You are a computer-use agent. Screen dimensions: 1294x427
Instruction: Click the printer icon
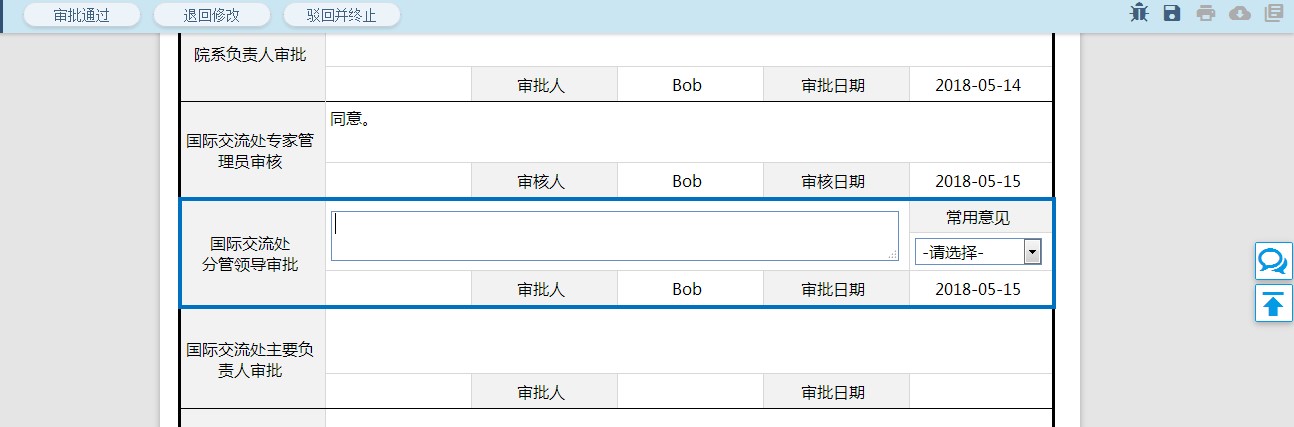pyautogui.click(x=1206, y=13)
